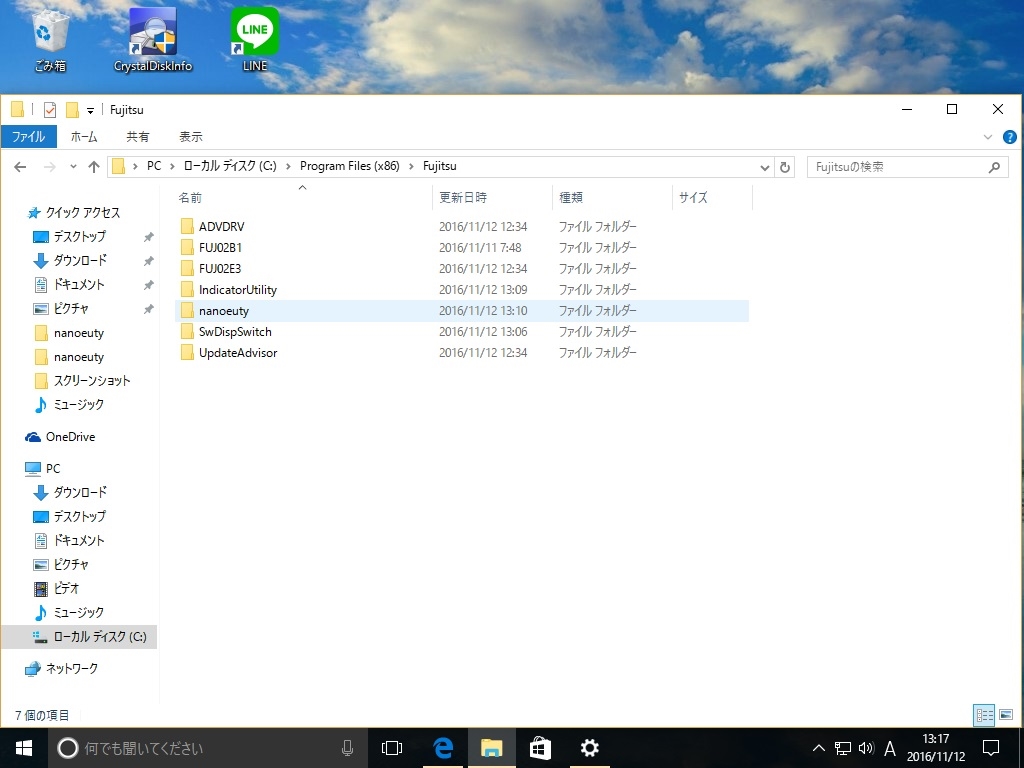Switch to details view icon in status bar
Screen dimensions: 1024x768
point(984,715)
